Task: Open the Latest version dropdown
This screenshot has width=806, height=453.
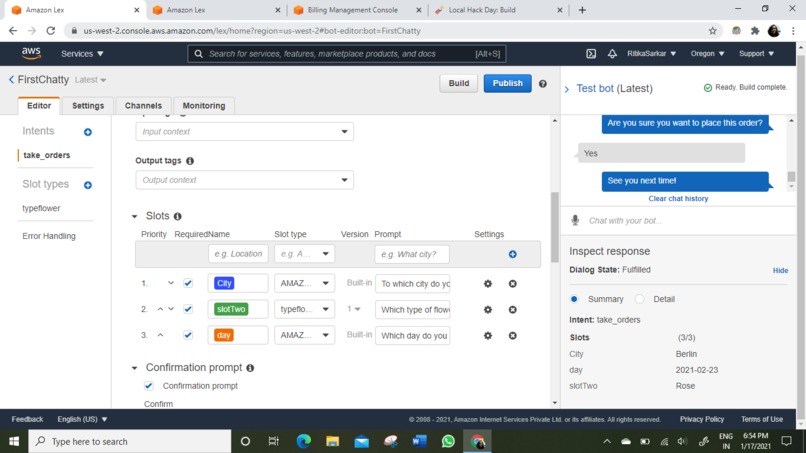Action: pyautogui.click(x=90, y=80)
